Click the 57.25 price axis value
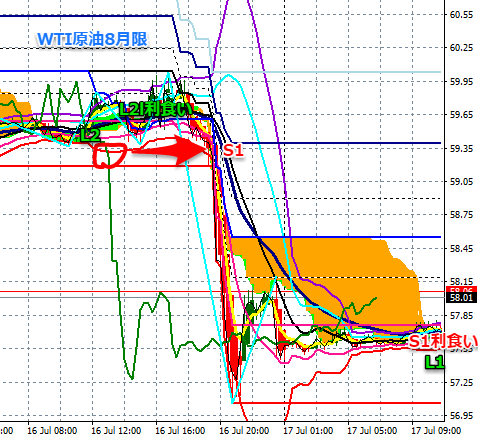This screenshot has height=438, width=478. pyautogui.click(x=461, y=382)
